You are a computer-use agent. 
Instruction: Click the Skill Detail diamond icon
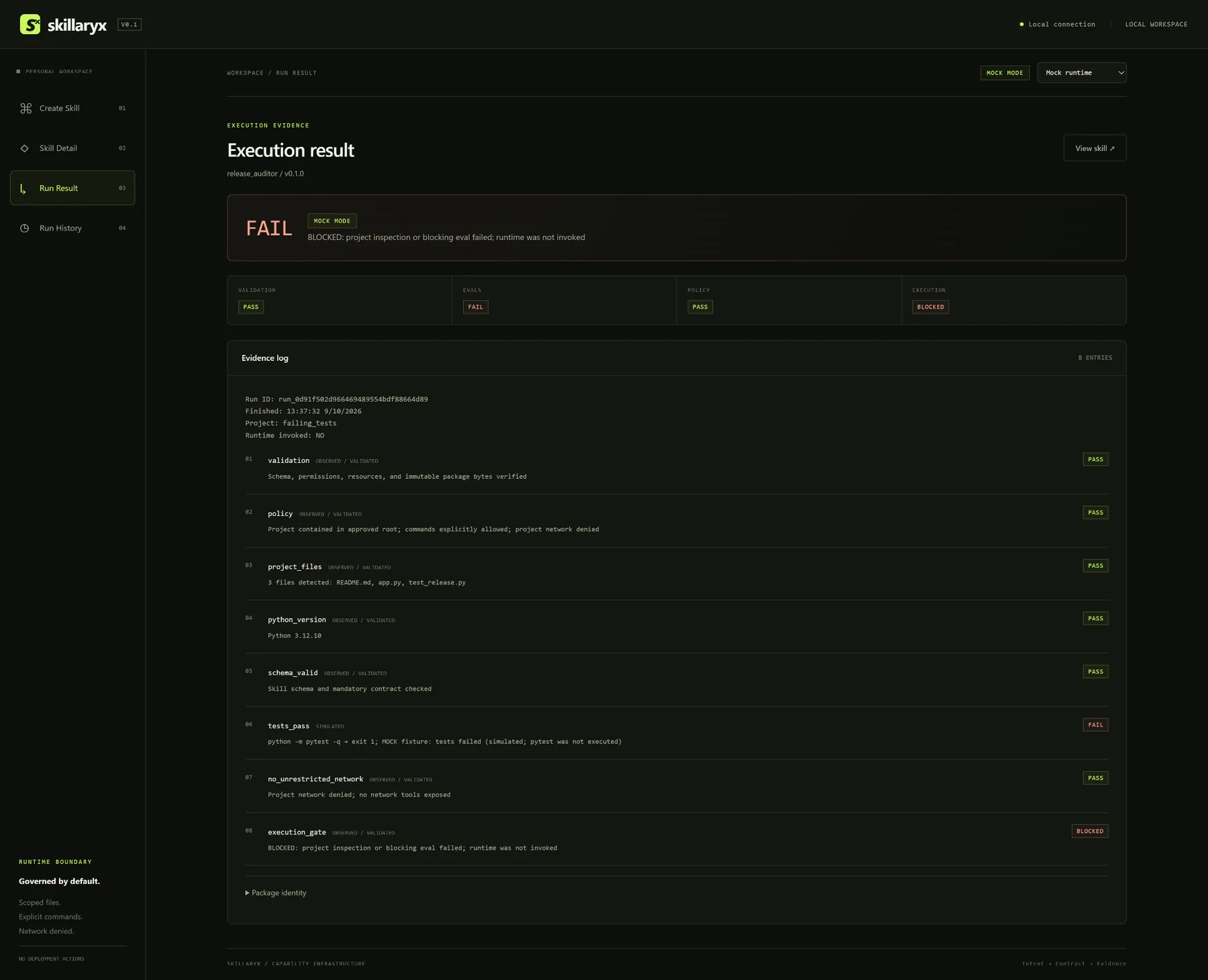pos(25,148)
